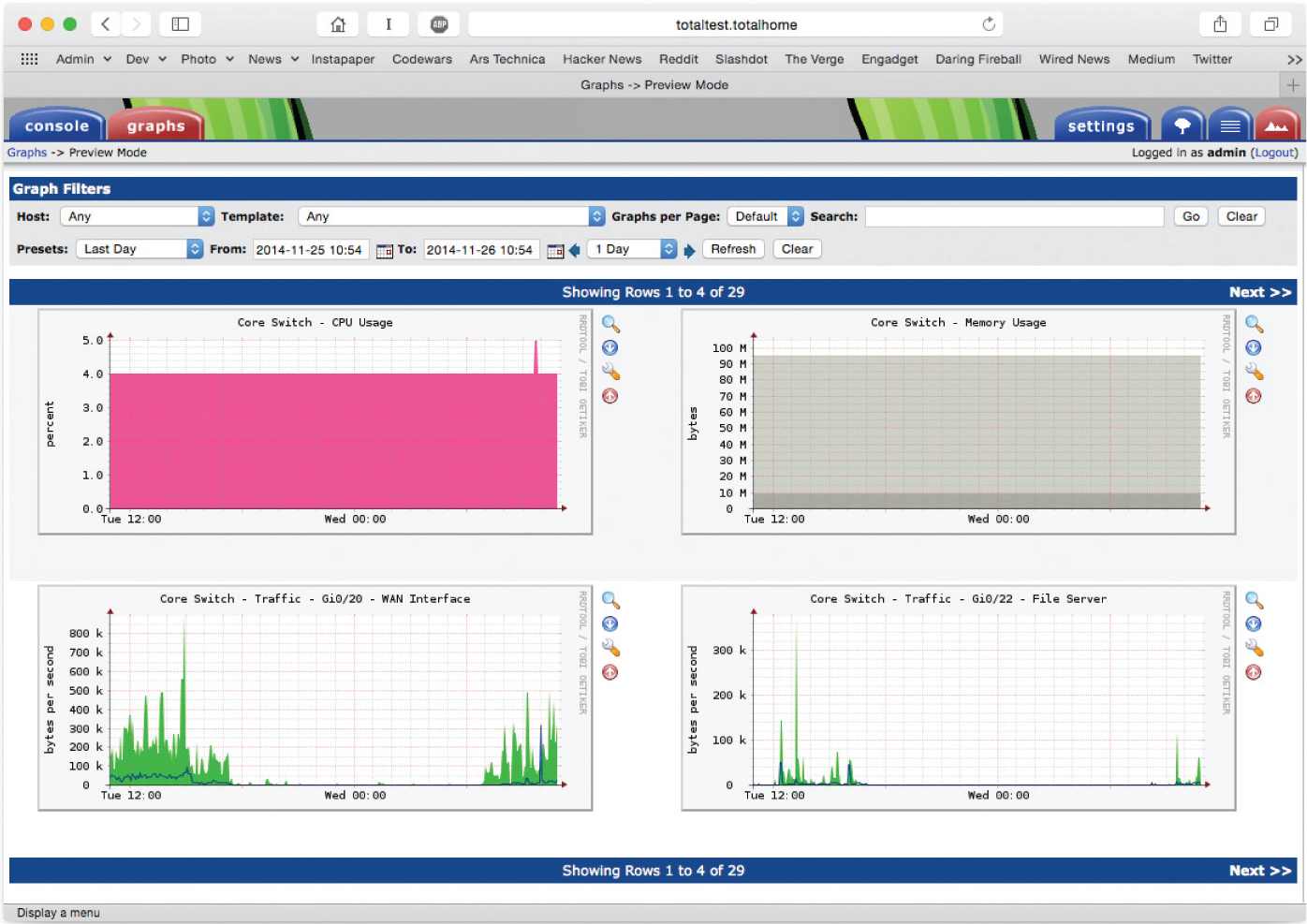Show more bookmarks with >> overflow
Image resolution: width=1307 pixels, height=924 pixels.
[x=1294, y=60]
